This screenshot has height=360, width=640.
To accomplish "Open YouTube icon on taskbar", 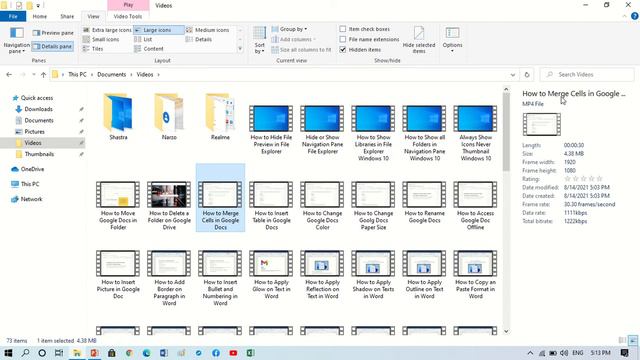I will pyautogui.click(x=233, y=353).
